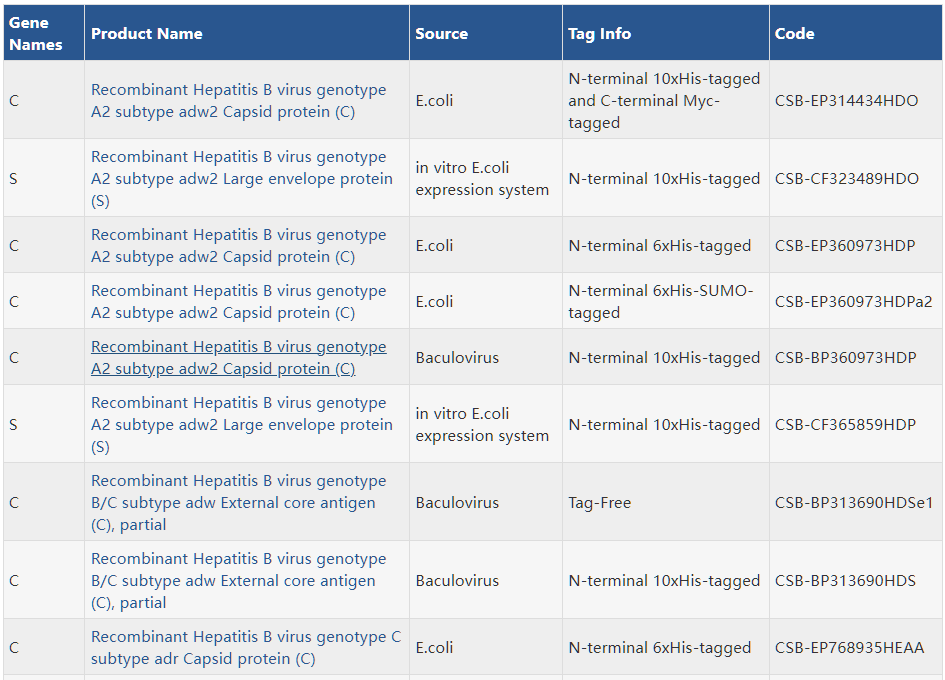
Task: Open genotype C subtype adr Capsid protein link
Action: click(245, 647)
